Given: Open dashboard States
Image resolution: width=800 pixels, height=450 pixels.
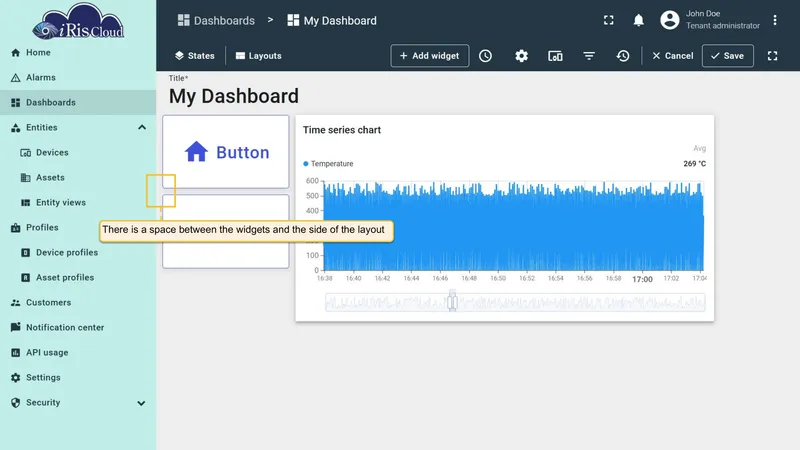Looking at the screenshot, I should pos(194,56).
